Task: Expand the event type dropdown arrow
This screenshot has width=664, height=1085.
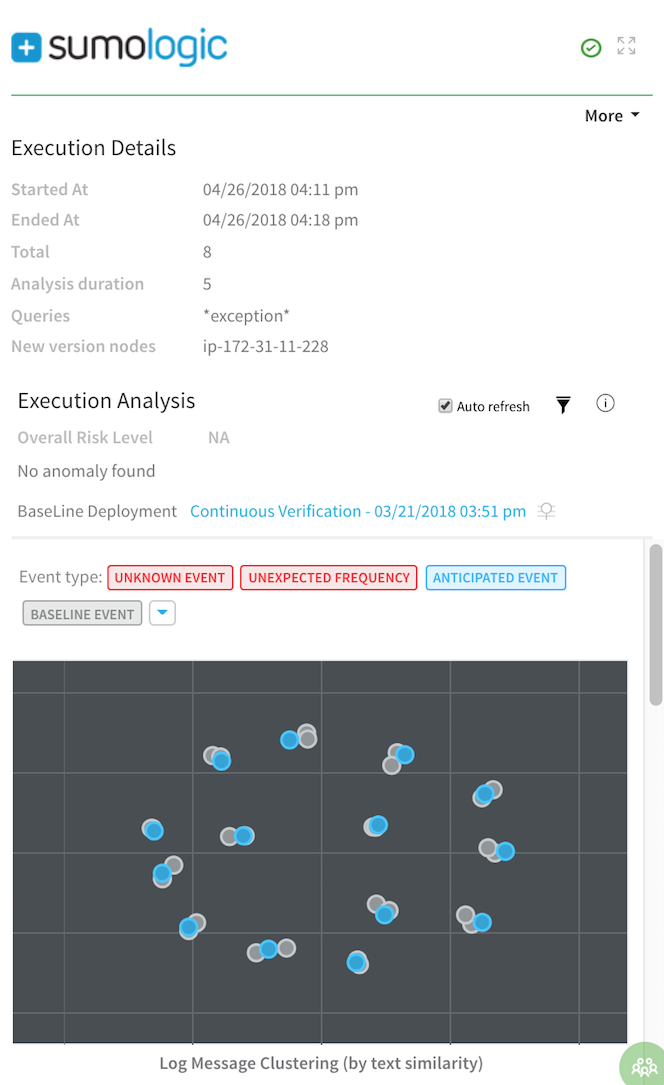Action: [x=163, y=613]
